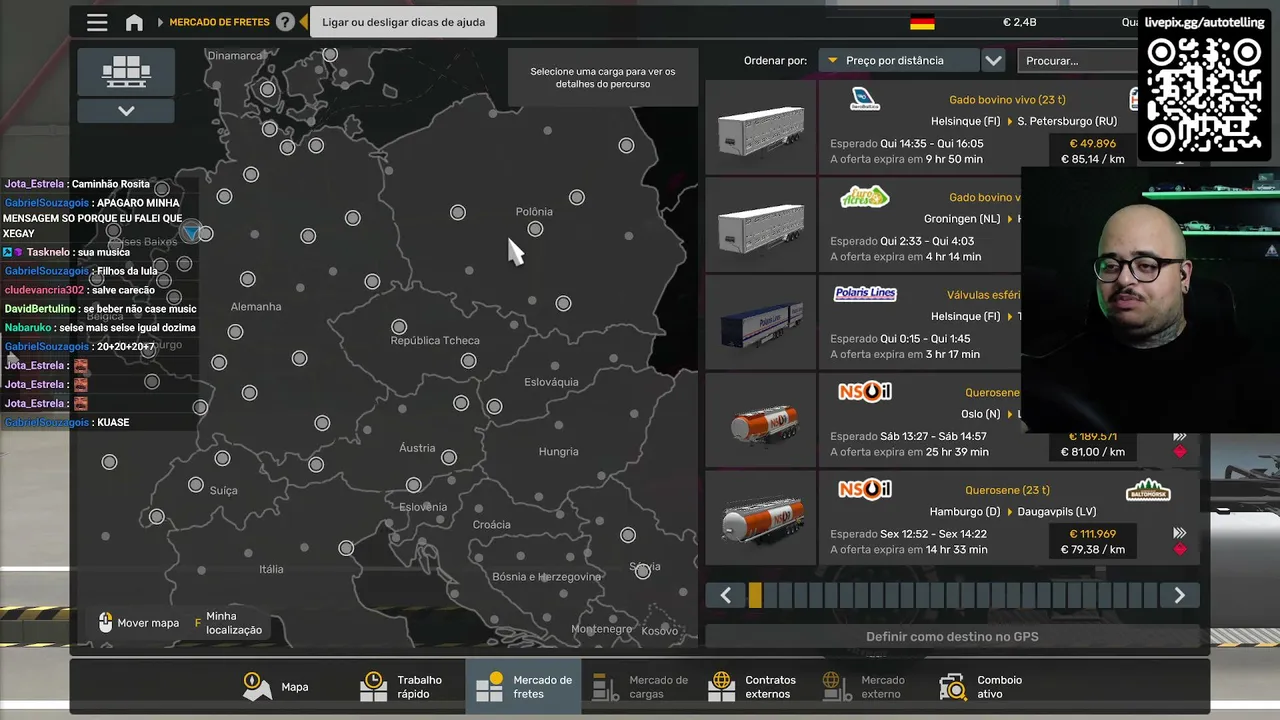The height and width of the screenshot is (720, 1280).
Task: Click the 'Mover mapa' mouse icon
Action: tap(106, 623)
